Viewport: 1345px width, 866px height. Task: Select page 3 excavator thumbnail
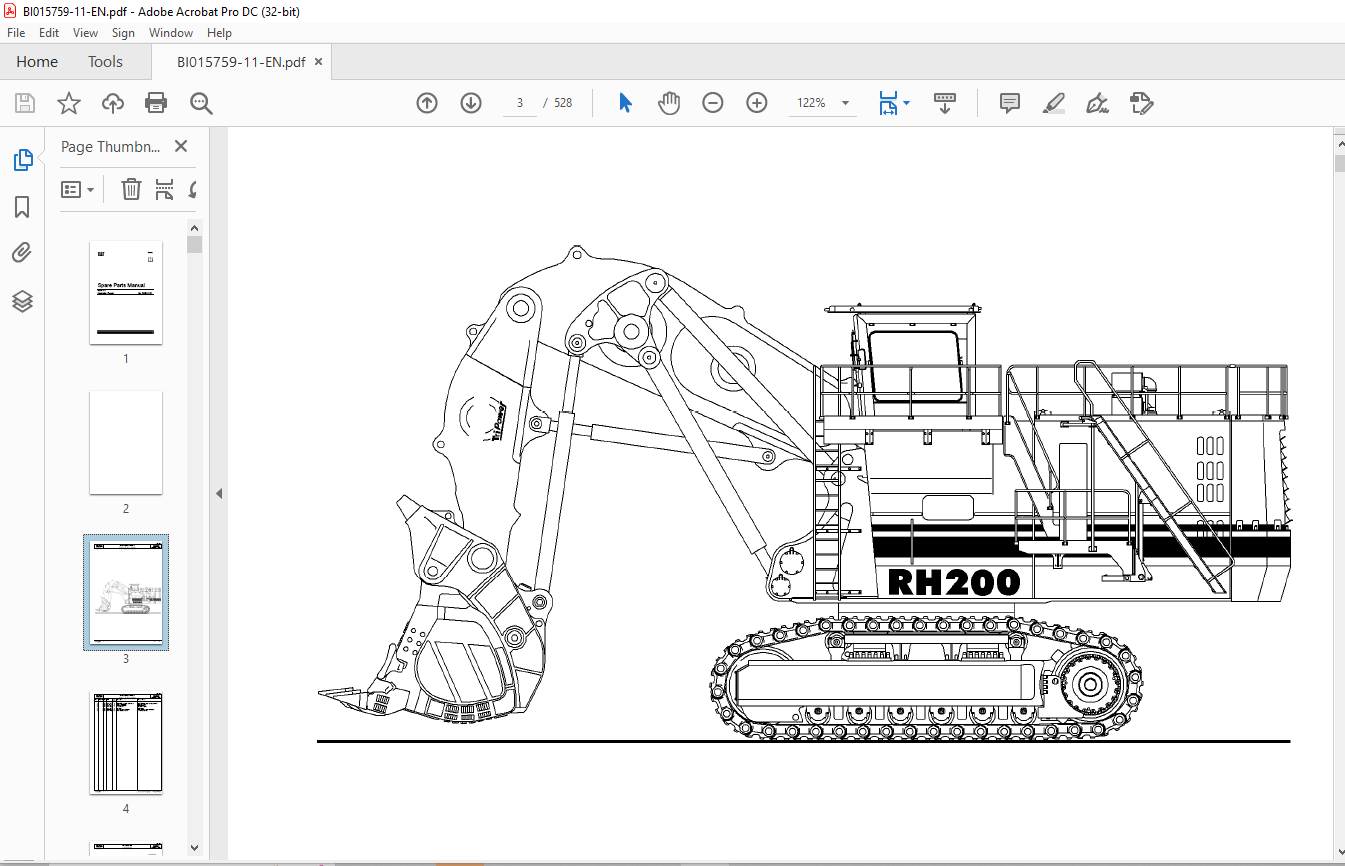coord(126,592)
